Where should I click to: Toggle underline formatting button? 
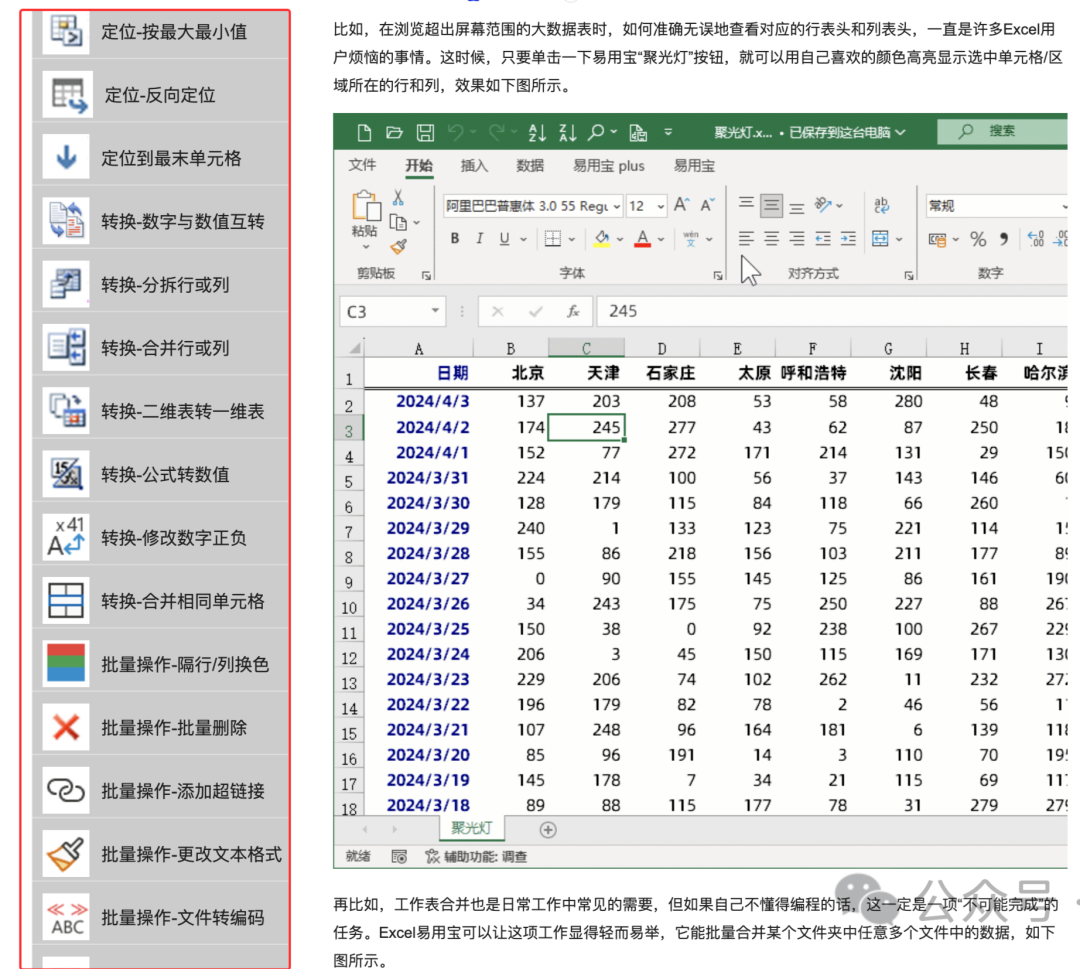point(504,239)
